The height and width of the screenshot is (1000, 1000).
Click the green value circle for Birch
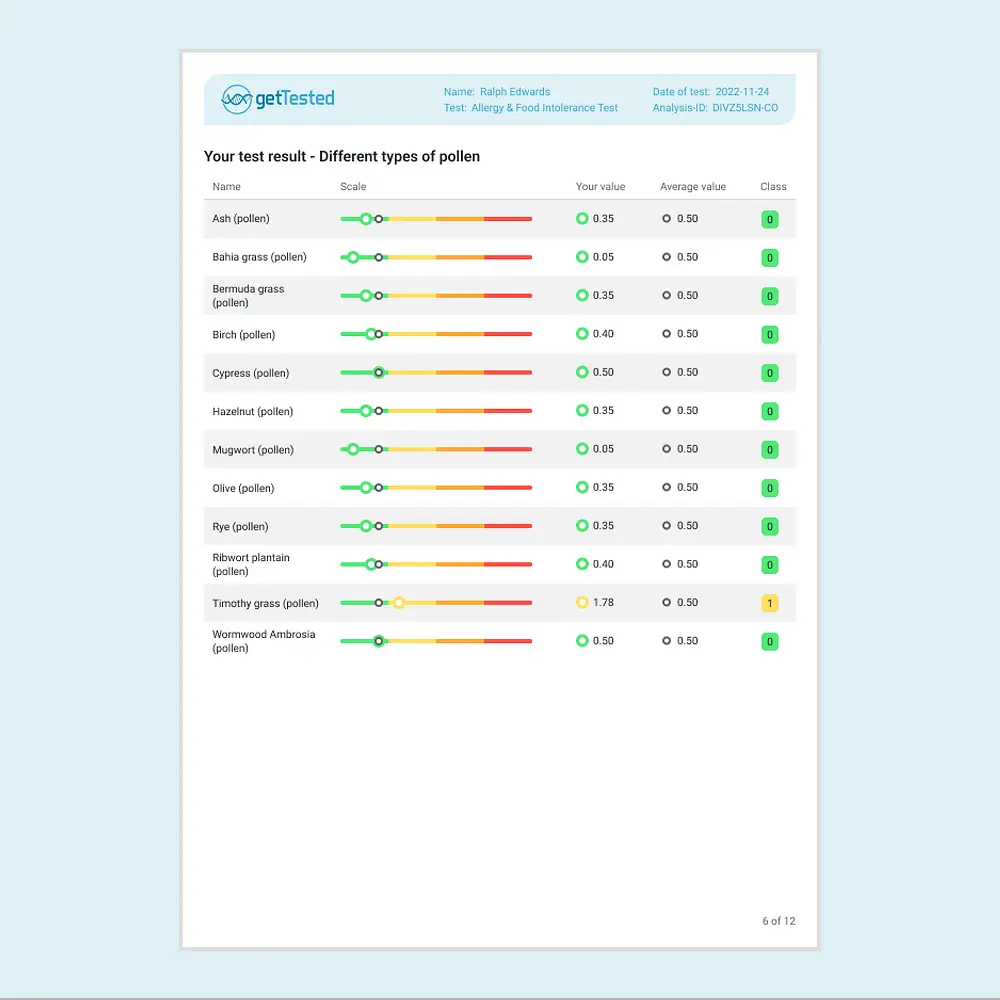point(582,334)
